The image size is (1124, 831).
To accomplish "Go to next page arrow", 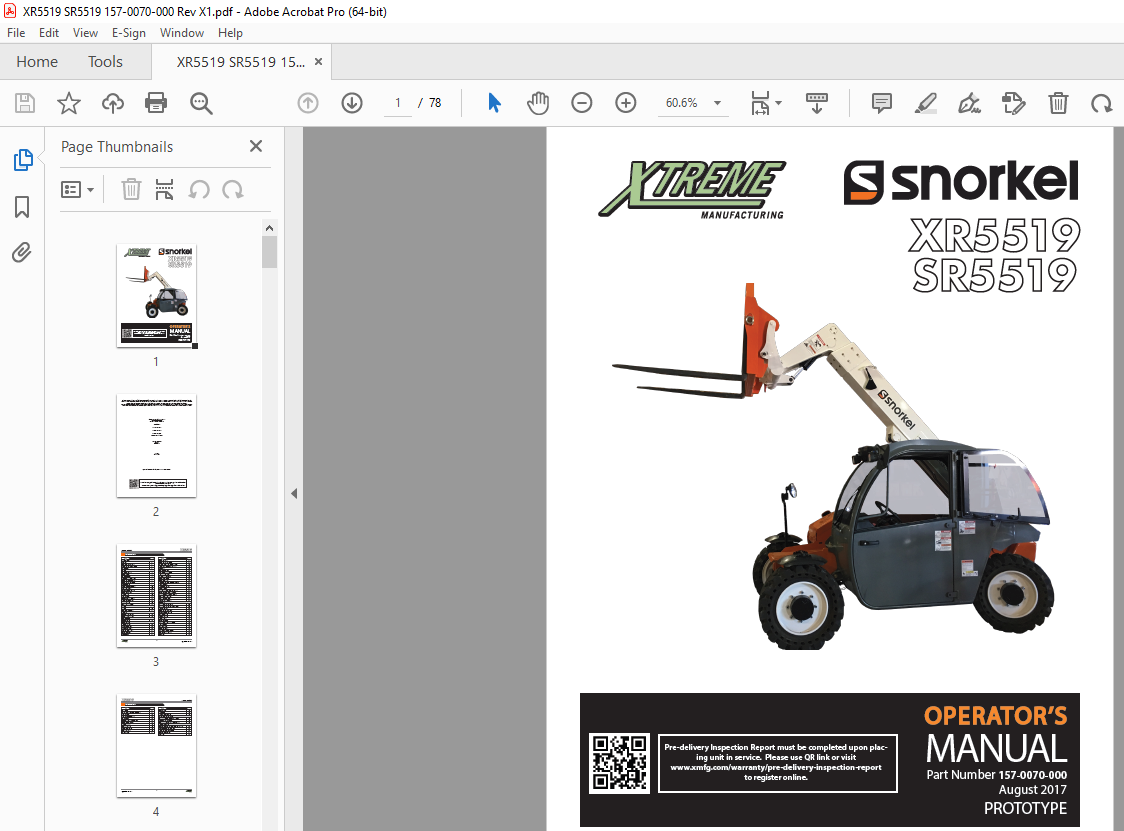I will [x=352, y=103].
